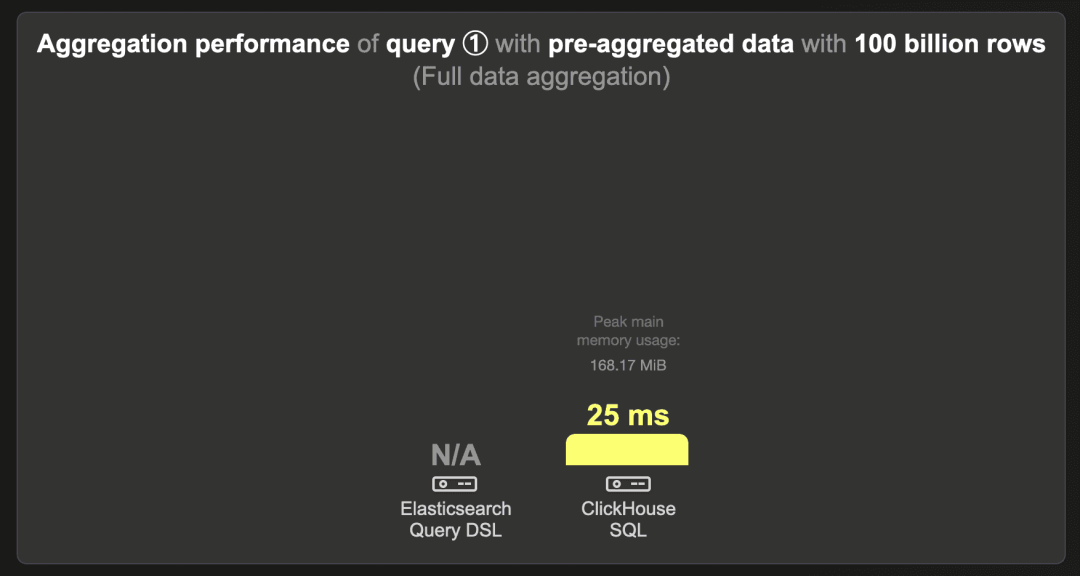Image resolution: width=1080 pixels, height=576 pixels.
Task: Click the yellow ClickHouse performance bar
Action: [x=627, y=449]
